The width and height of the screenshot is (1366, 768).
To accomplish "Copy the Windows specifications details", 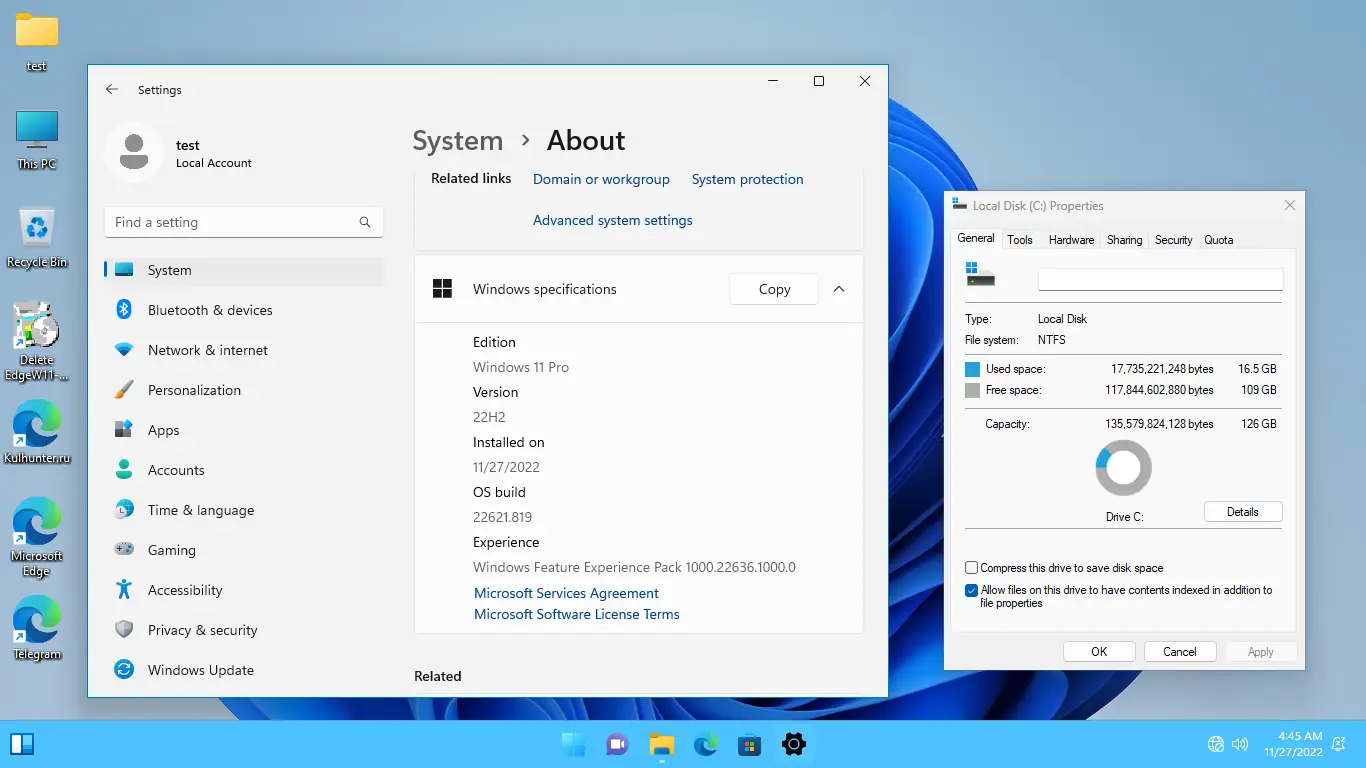I will click(772, 289).
